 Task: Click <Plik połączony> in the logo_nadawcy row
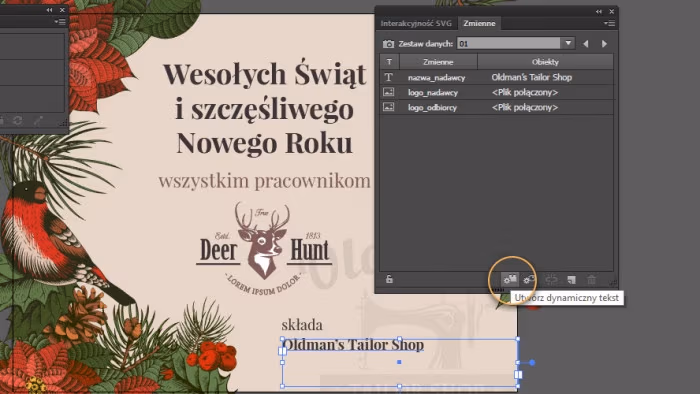[x=525, y=92]
